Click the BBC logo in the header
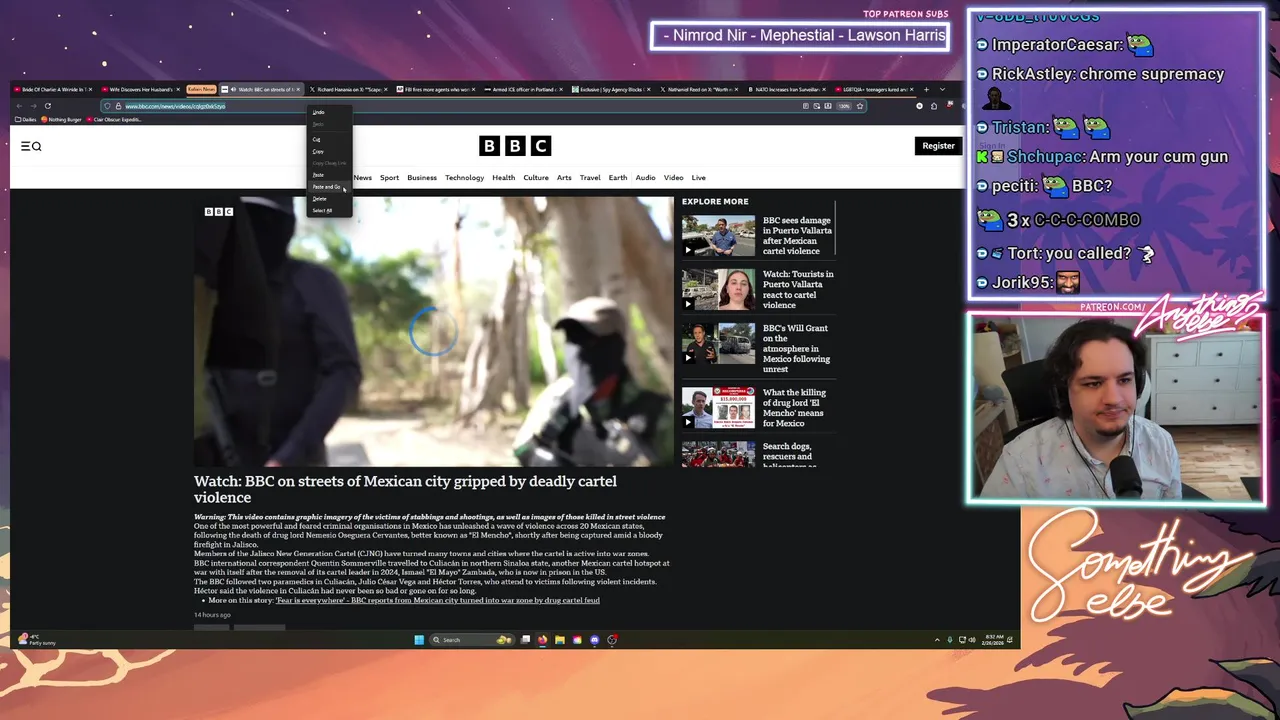This screenshot has width=1280, height=720. [x=515, y=146]
